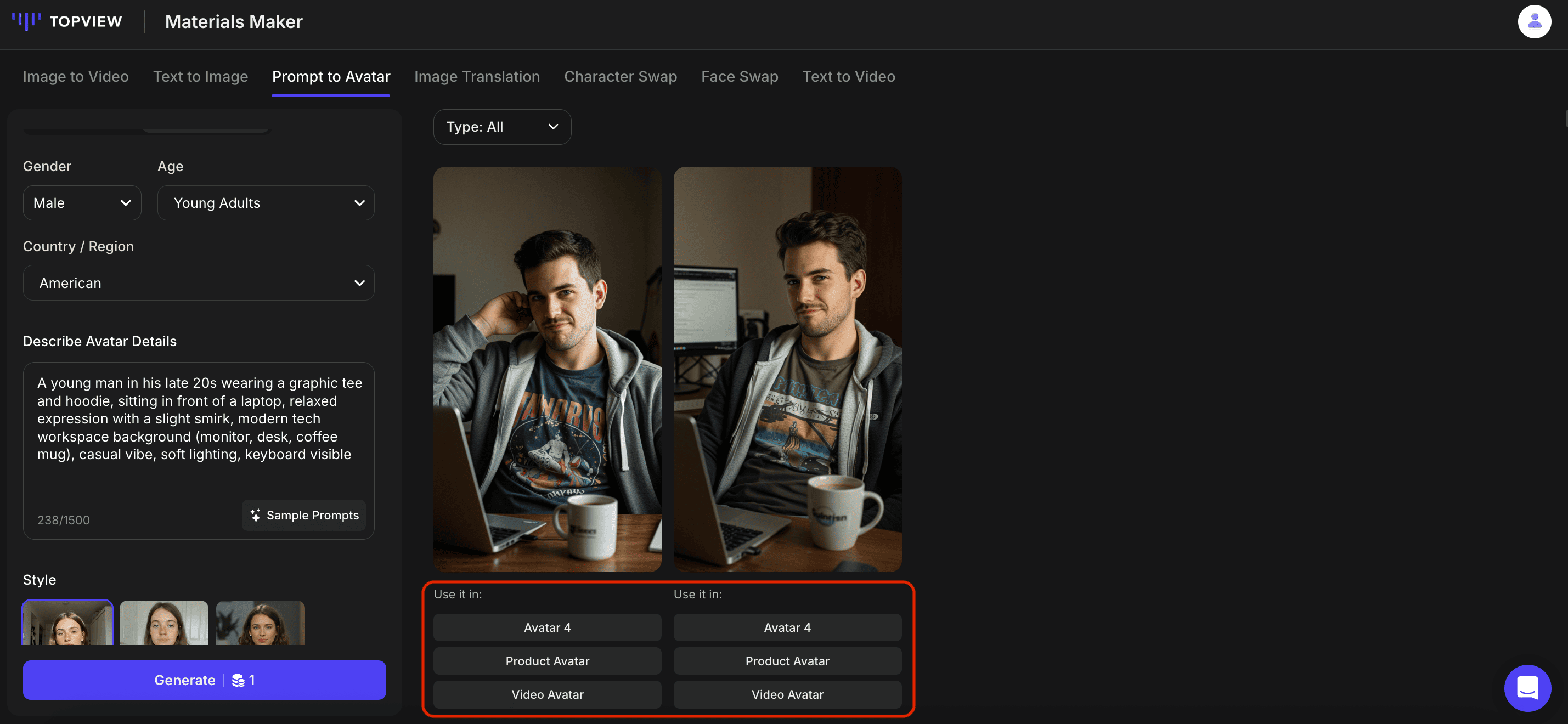The image size is (1568, 724).
Task: Switch to the Image to Video tab
Action: 76,77
